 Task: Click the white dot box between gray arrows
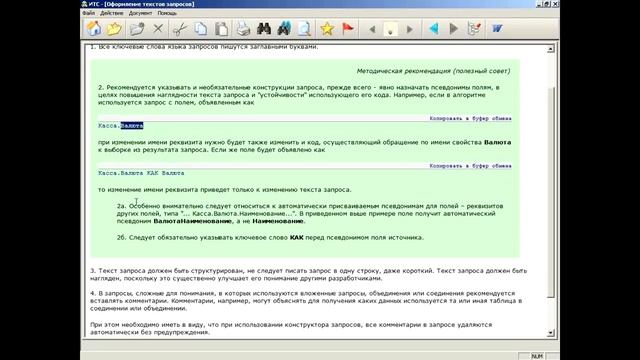(x=391, y=29)
